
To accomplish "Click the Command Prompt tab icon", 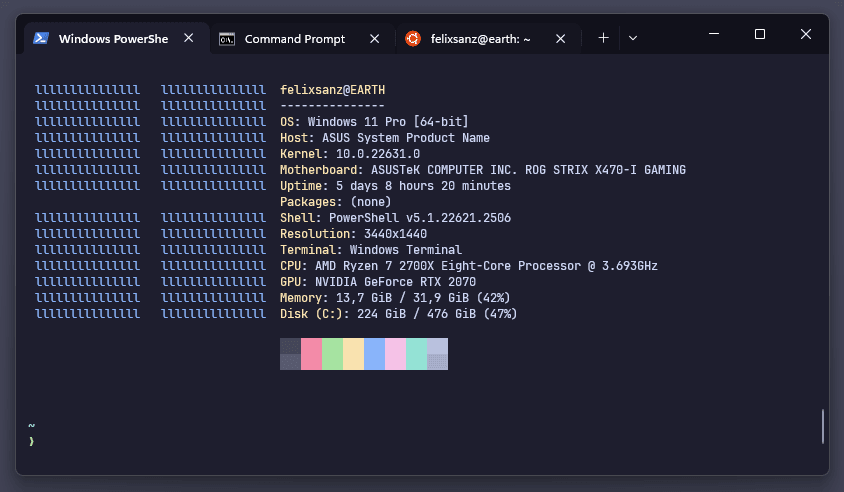I will click(x=227, y=39).
